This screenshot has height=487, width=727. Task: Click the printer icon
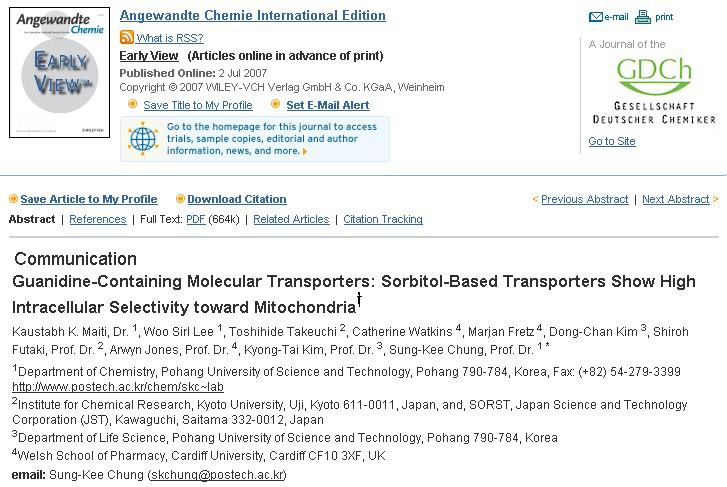click(643, 17)
